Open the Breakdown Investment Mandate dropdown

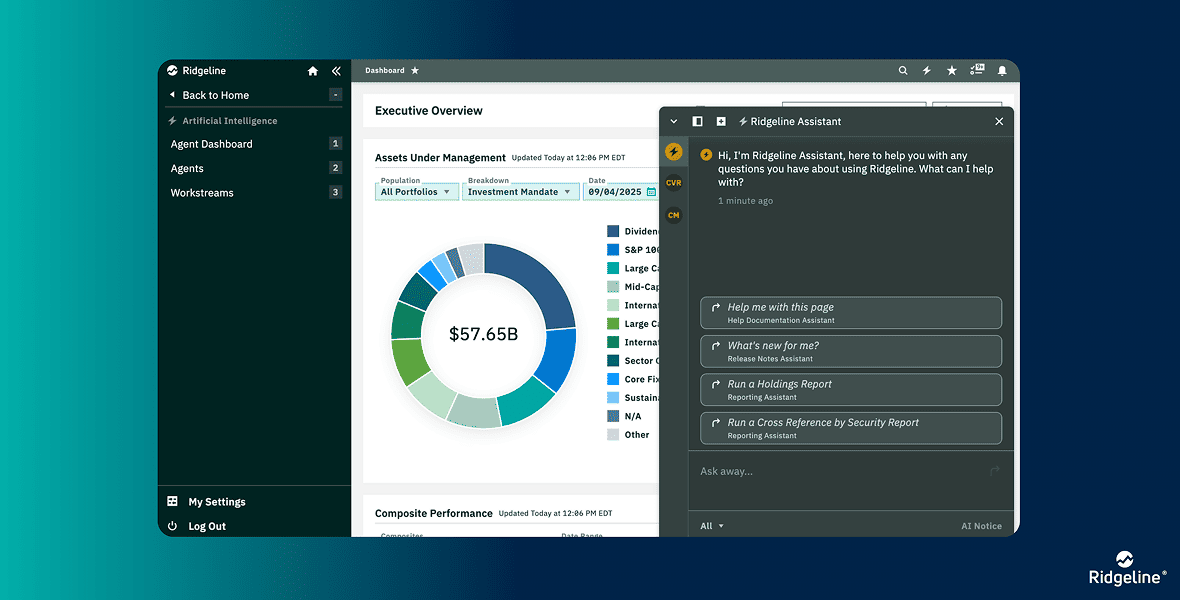pos(521,192)
